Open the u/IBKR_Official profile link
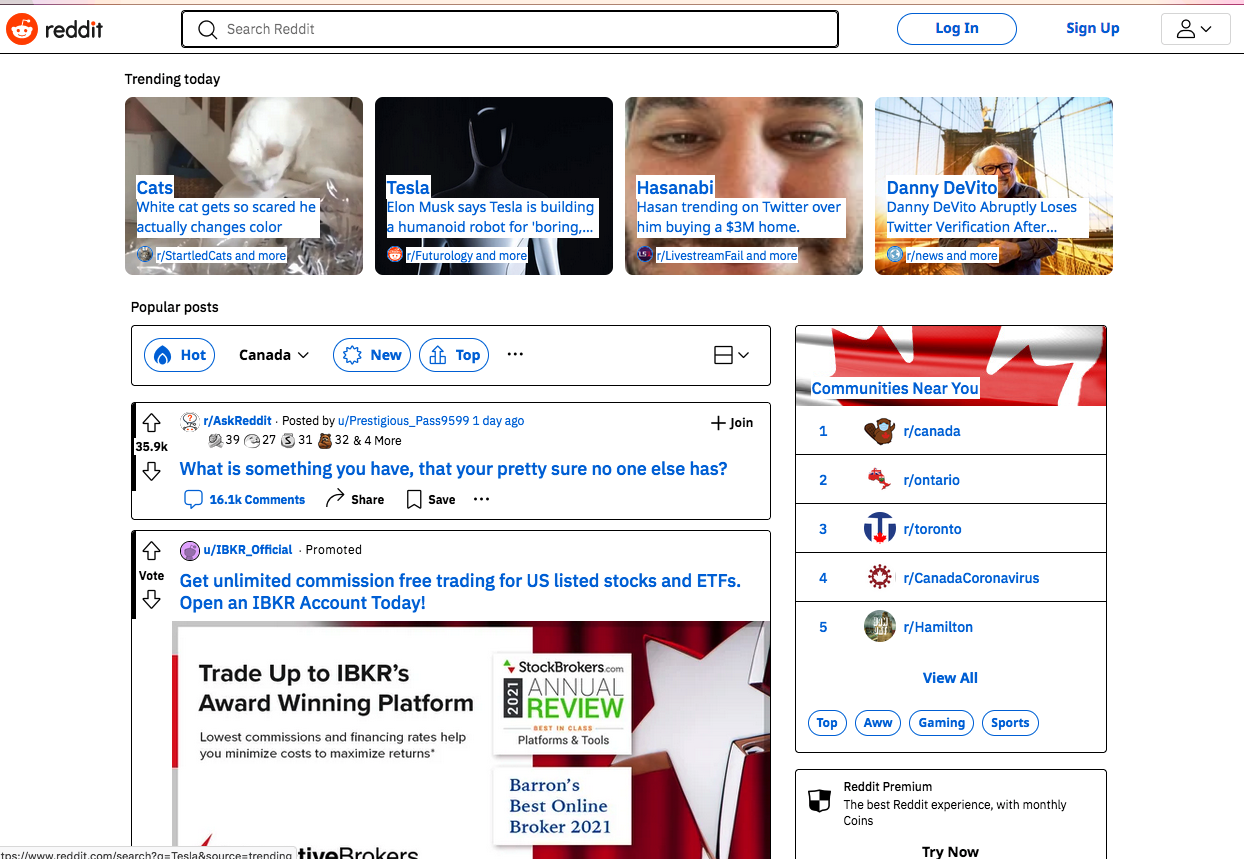 [x=248, y=550]
